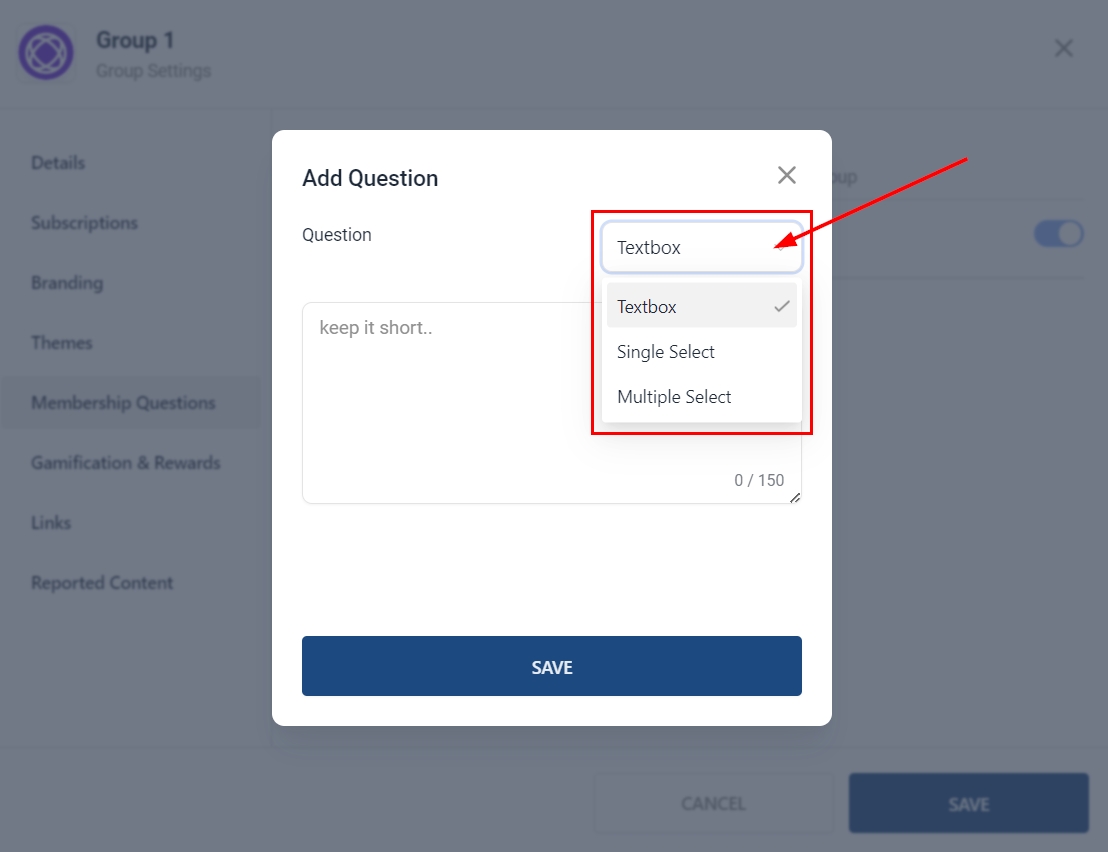Image resolution: width=1108 pixels, height=852 pixels.
Task: Click Cancel in Group Settings footer
Action: pyautogui.click(x=713, y=803)
